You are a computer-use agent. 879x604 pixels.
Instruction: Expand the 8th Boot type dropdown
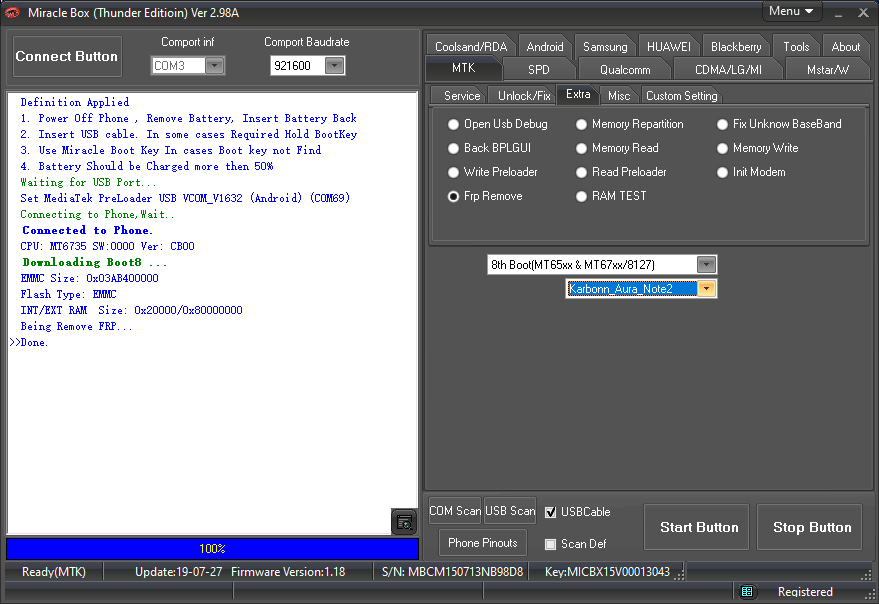(x=706, y=265)
